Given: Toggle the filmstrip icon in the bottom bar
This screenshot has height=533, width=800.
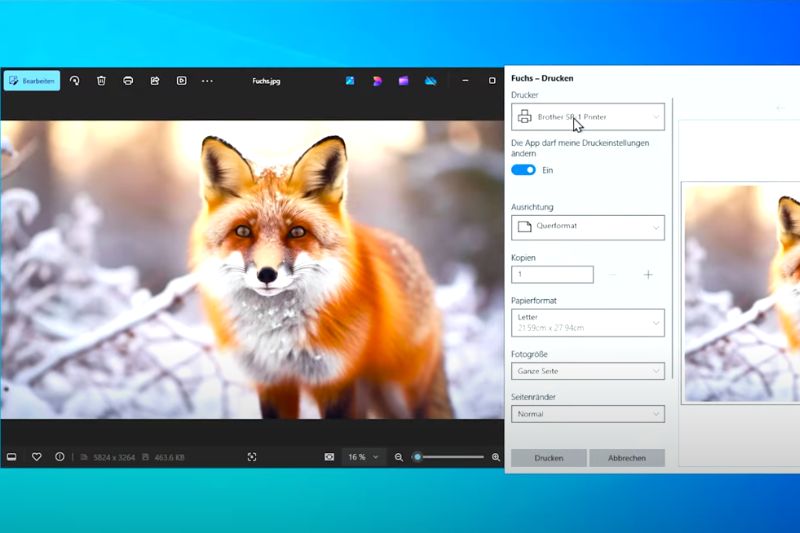Looking at the screenshot, I should coord(12,457).
